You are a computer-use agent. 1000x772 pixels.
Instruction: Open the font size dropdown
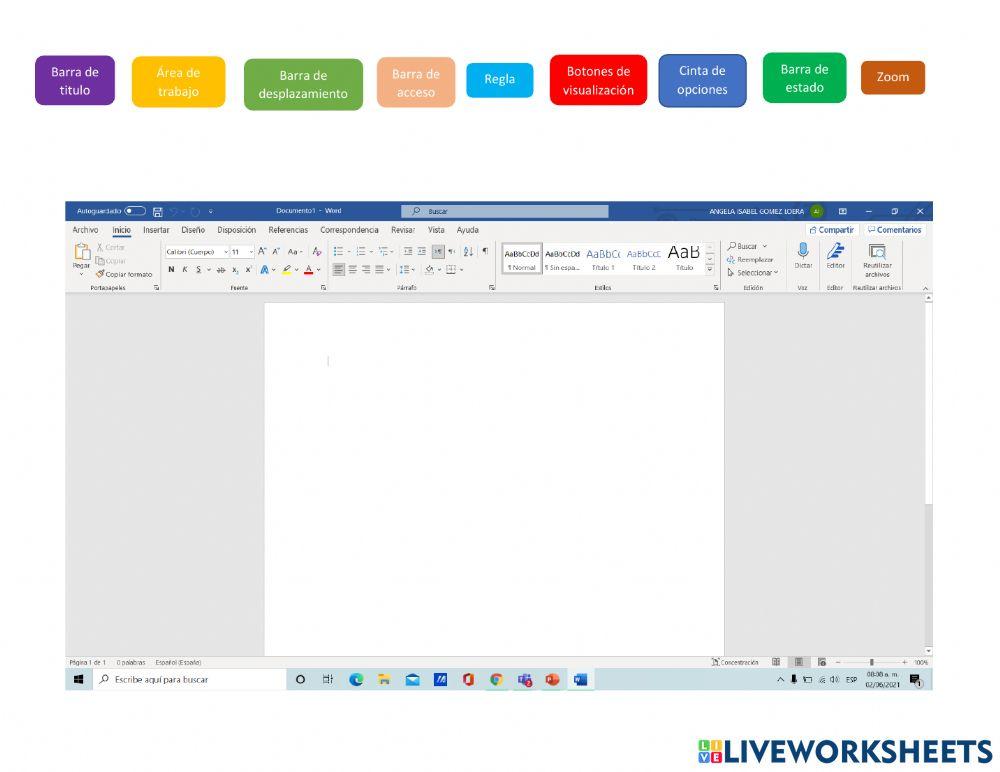pyautogui.click(x=251, y=251)
